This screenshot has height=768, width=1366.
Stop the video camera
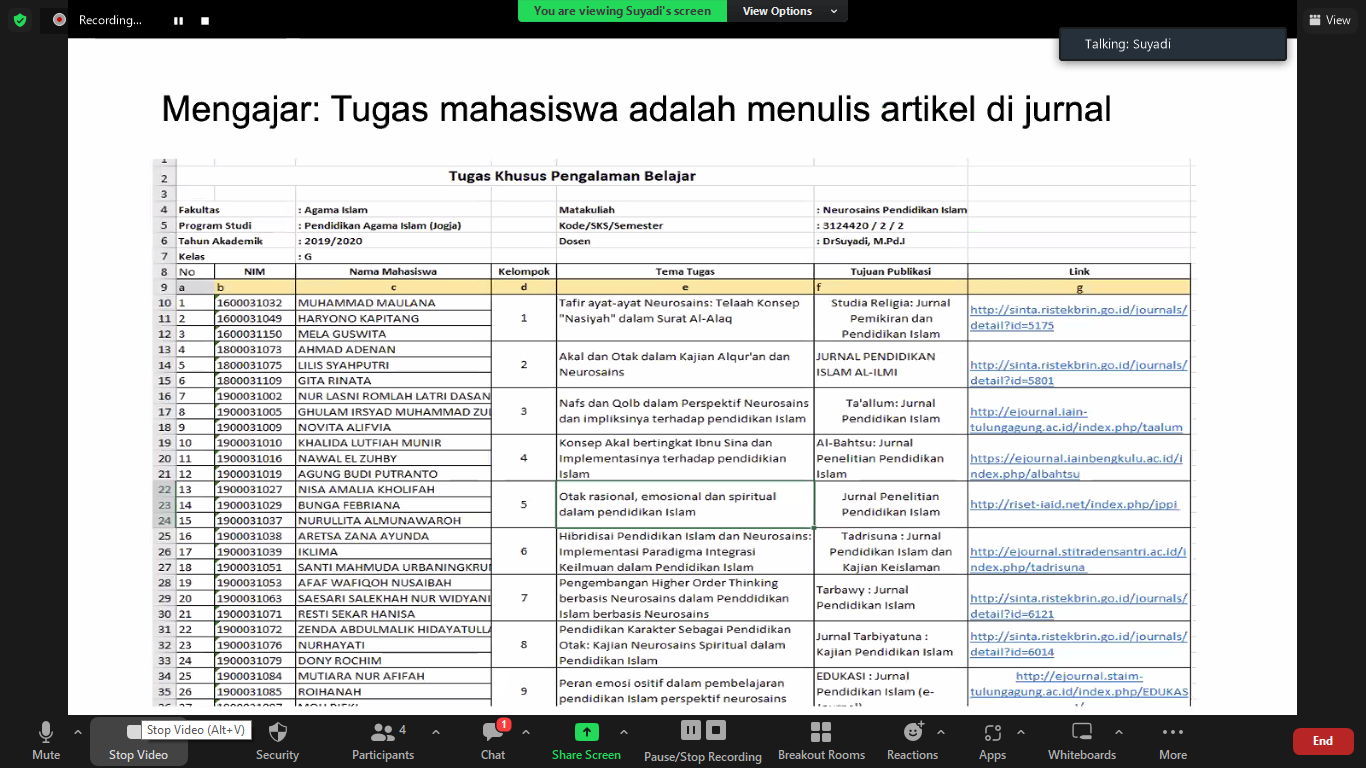(138, 741)
